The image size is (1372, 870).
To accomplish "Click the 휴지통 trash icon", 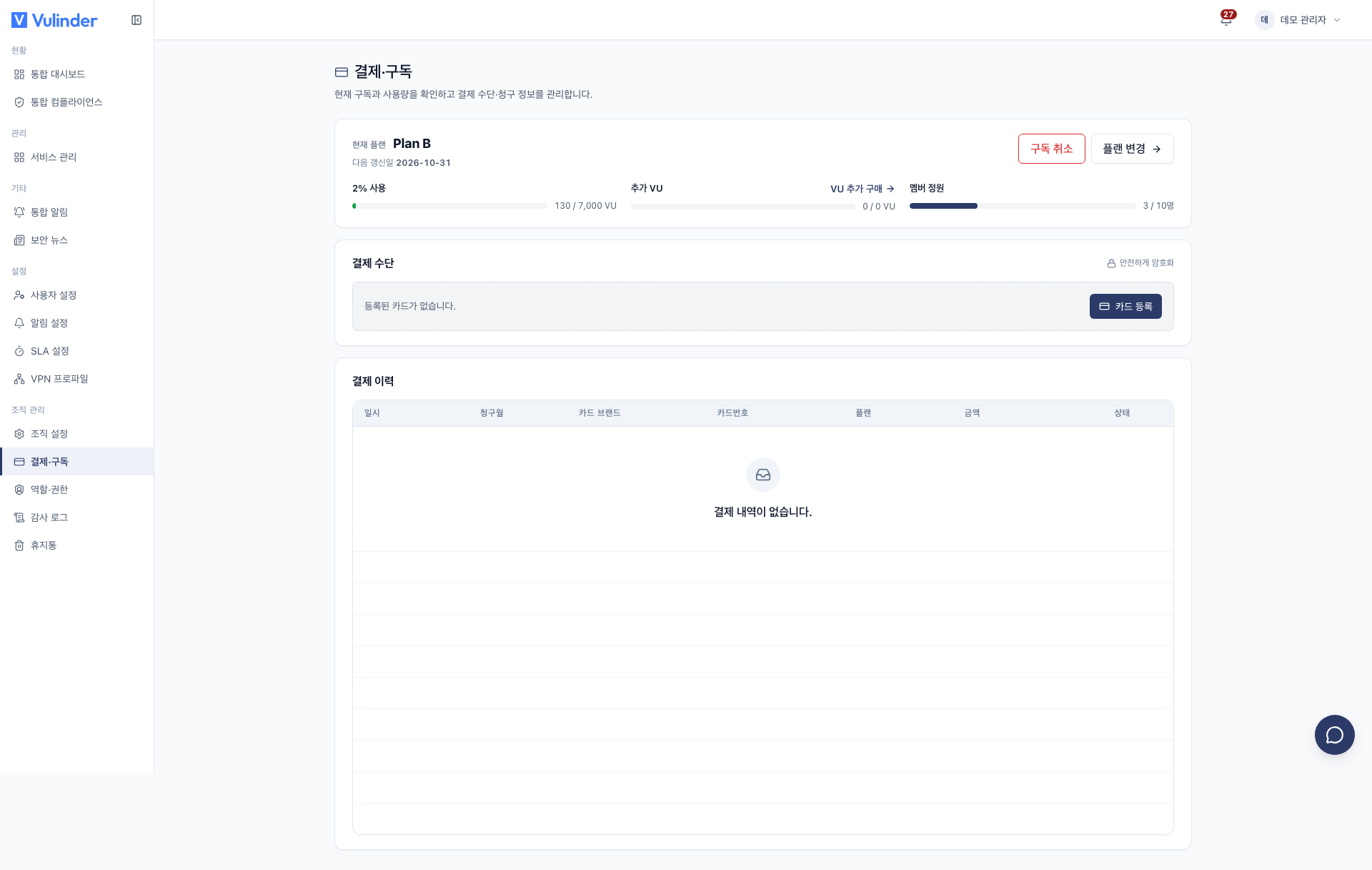I will point(19,545).
